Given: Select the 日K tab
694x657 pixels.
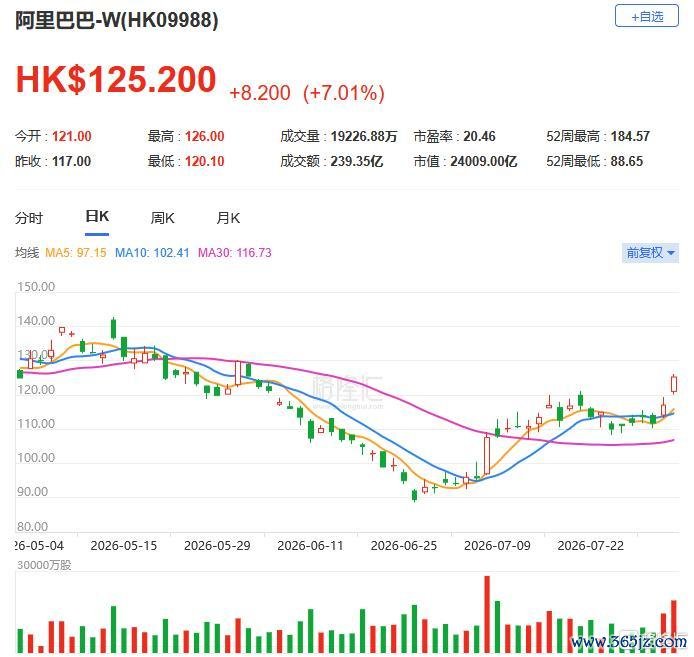Looking at the screenshot, I should pos(97,217).
